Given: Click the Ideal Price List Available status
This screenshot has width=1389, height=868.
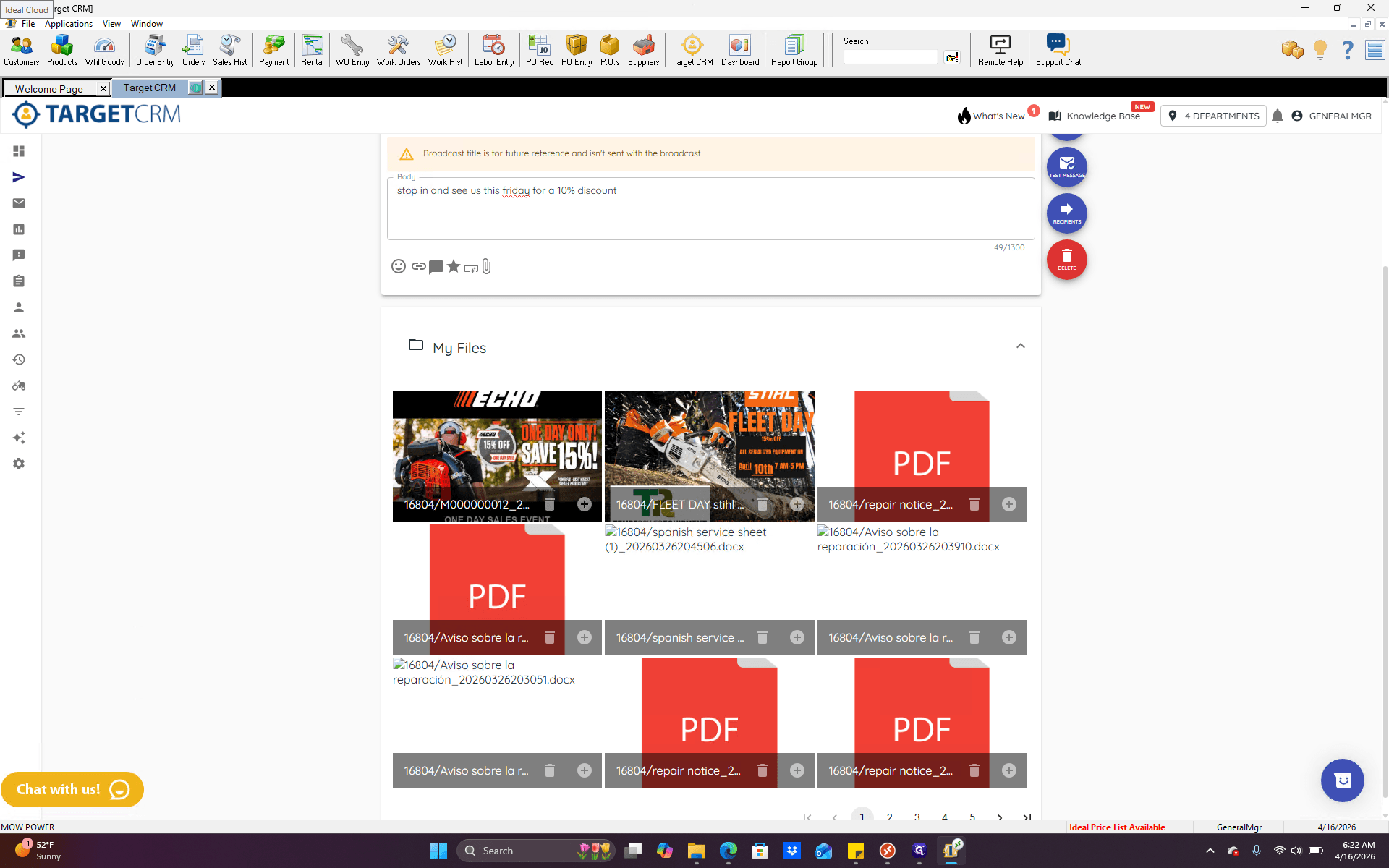Looking at the screenshot, I should click(1117, 827).
